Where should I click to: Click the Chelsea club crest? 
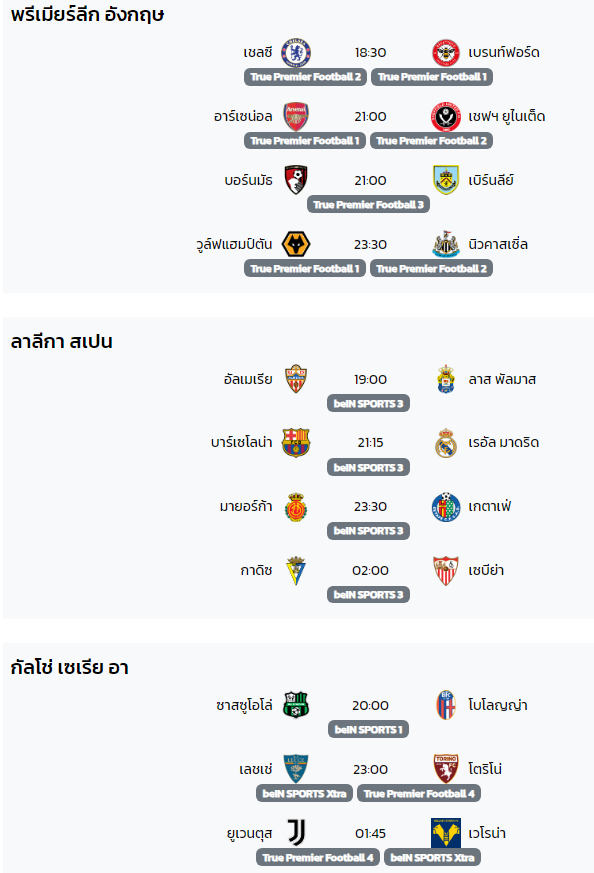point(296,53)
